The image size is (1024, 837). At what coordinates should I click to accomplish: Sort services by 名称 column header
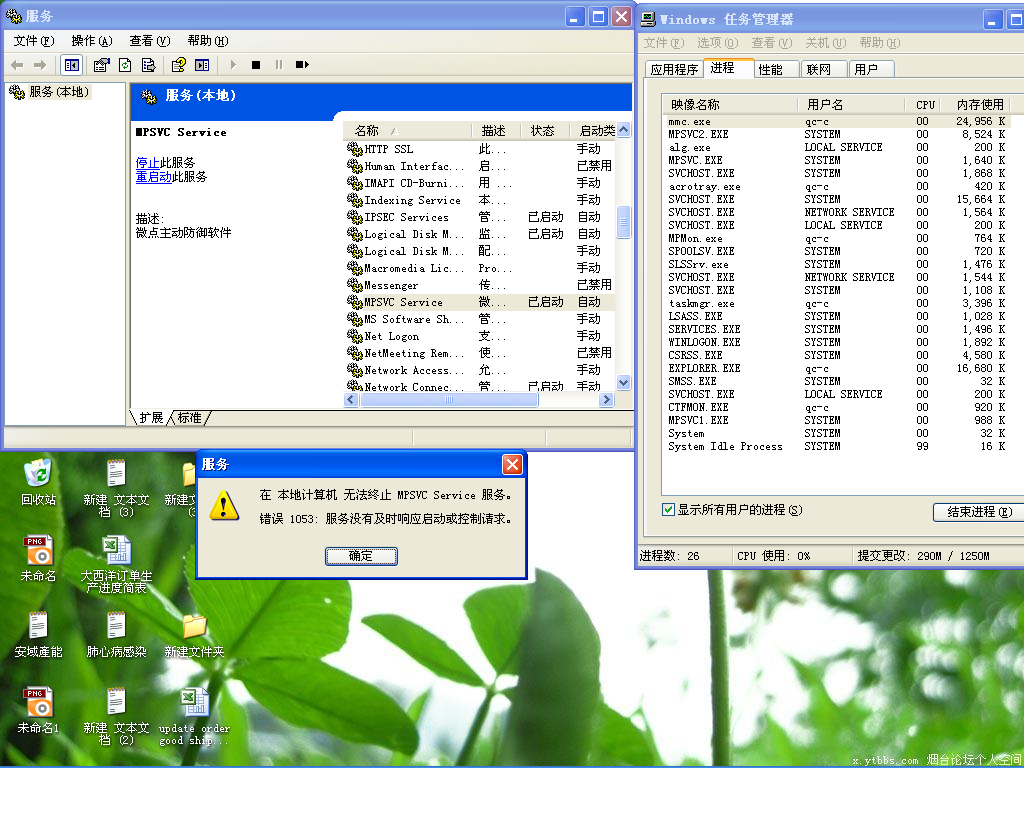(407, 131)
